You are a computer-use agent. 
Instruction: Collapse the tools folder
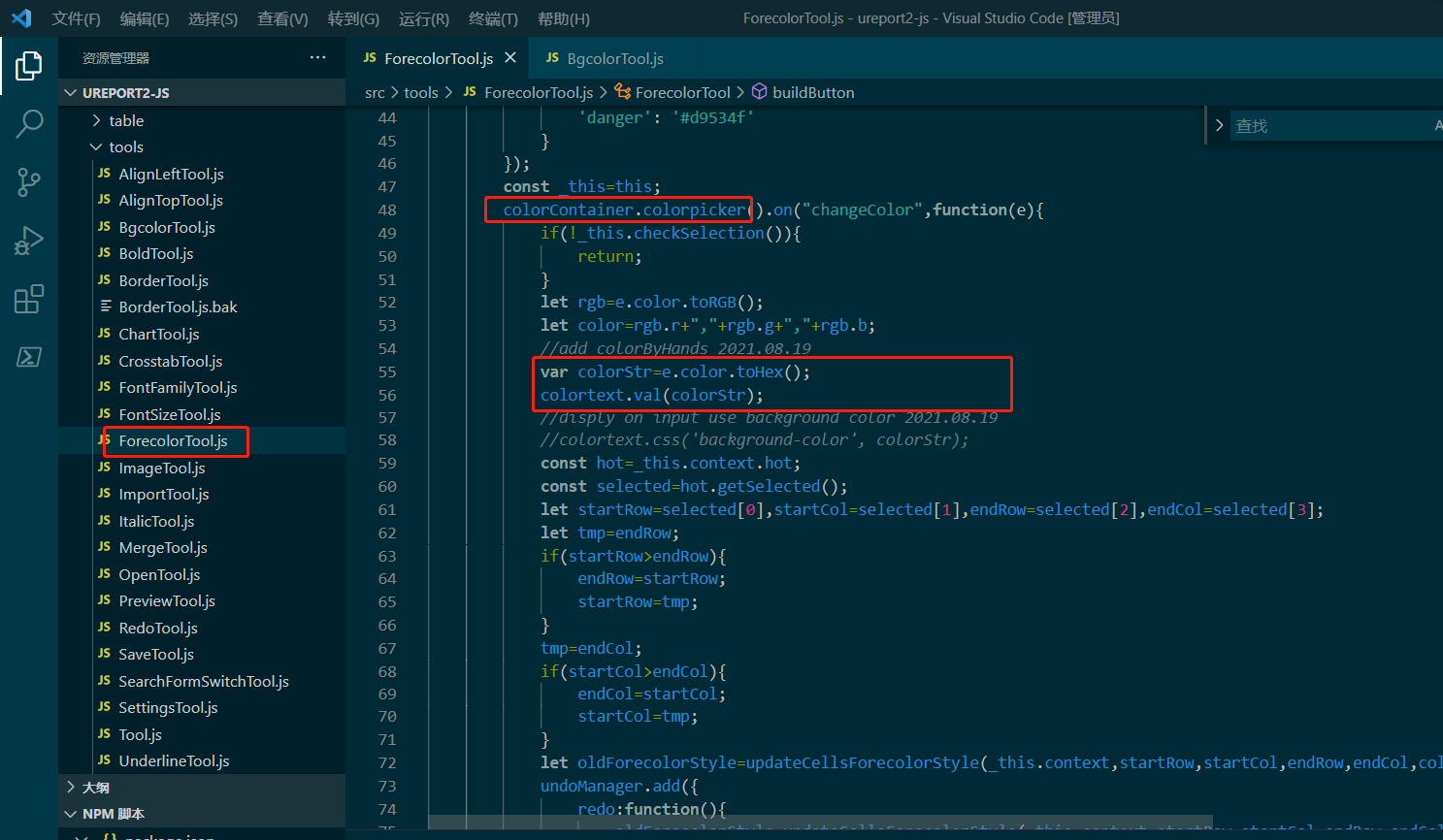(202, 147)
